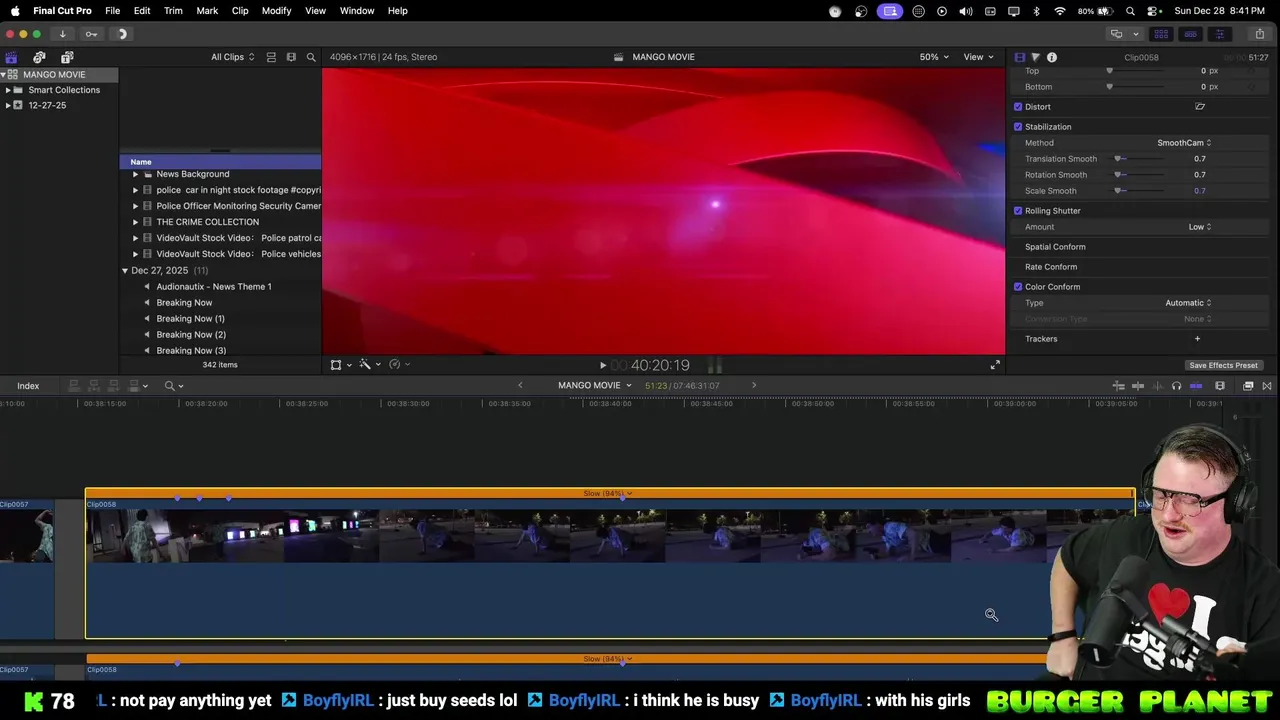This screenshot has height=720, width=1280.
Task: Open the Transitions browser icon
Action: pyautogui.click(x=1267, y=386)
